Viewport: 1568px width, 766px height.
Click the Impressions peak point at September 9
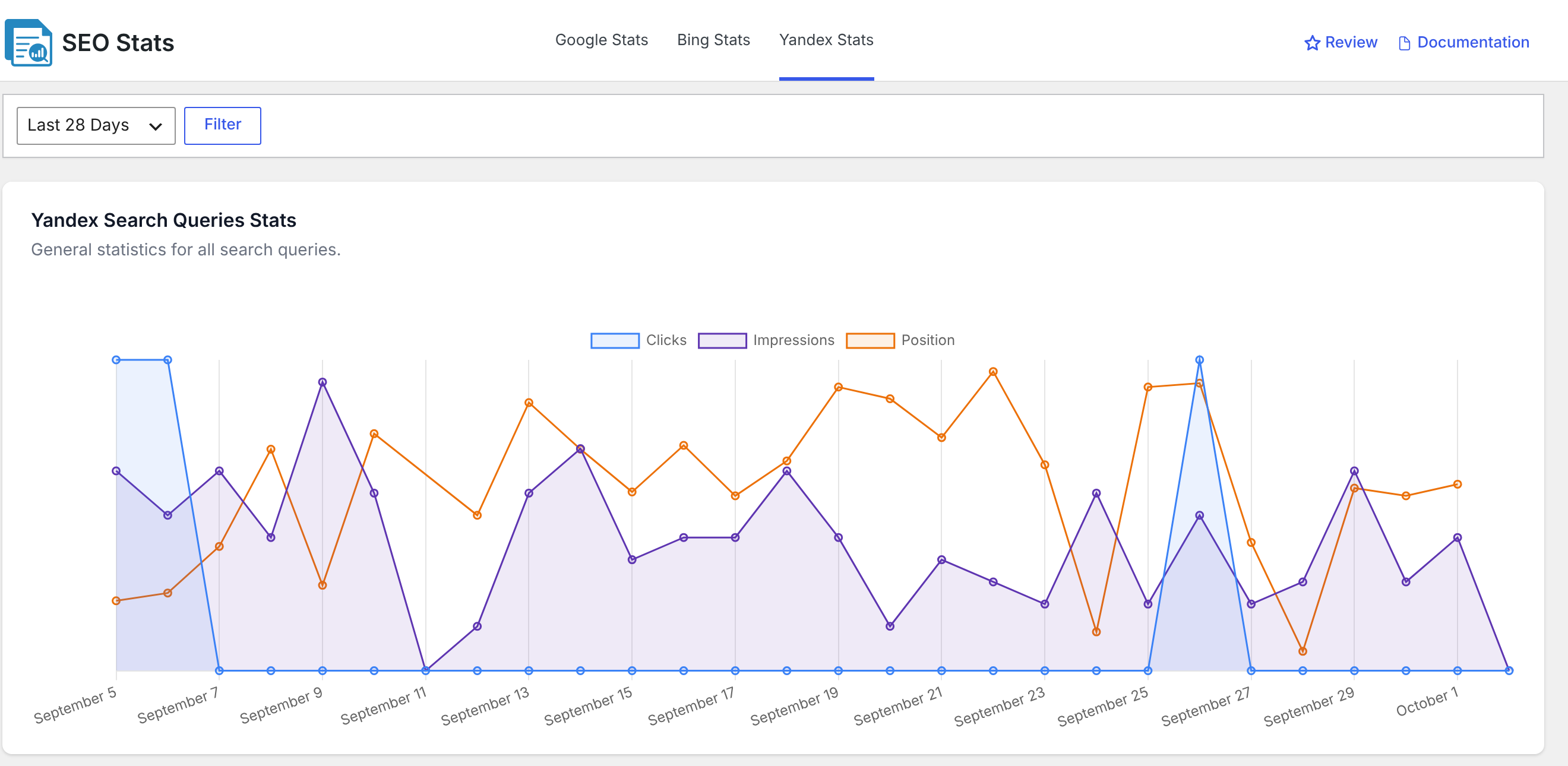pos(323,382)
